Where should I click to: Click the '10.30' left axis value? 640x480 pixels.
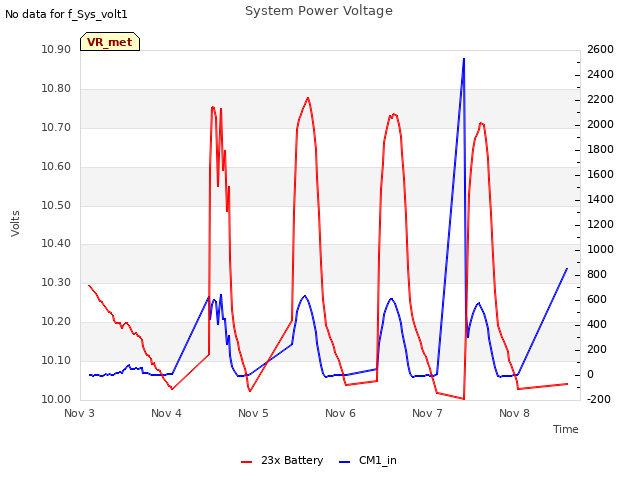tap(56, 282)
